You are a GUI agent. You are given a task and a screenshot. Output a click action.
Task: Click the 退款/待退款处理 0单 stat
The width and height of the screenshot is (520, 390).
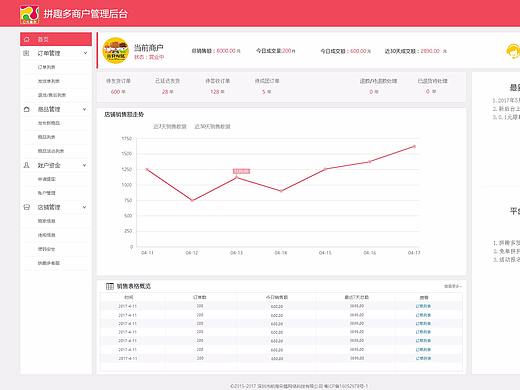[378, 86]
